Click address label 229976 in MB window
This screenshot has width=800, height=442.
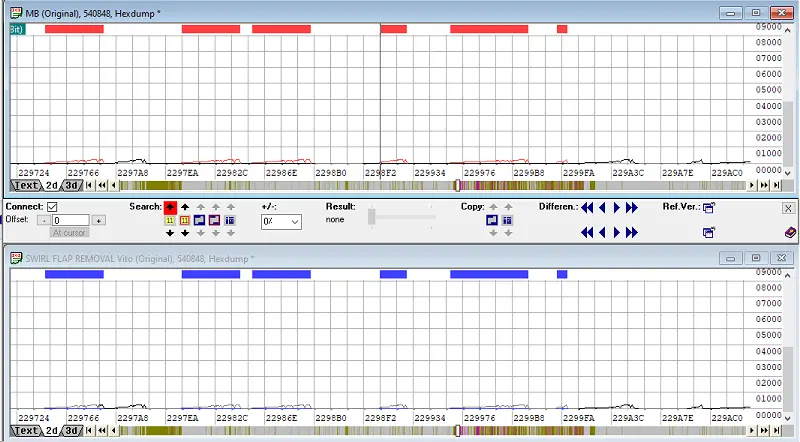480,173
